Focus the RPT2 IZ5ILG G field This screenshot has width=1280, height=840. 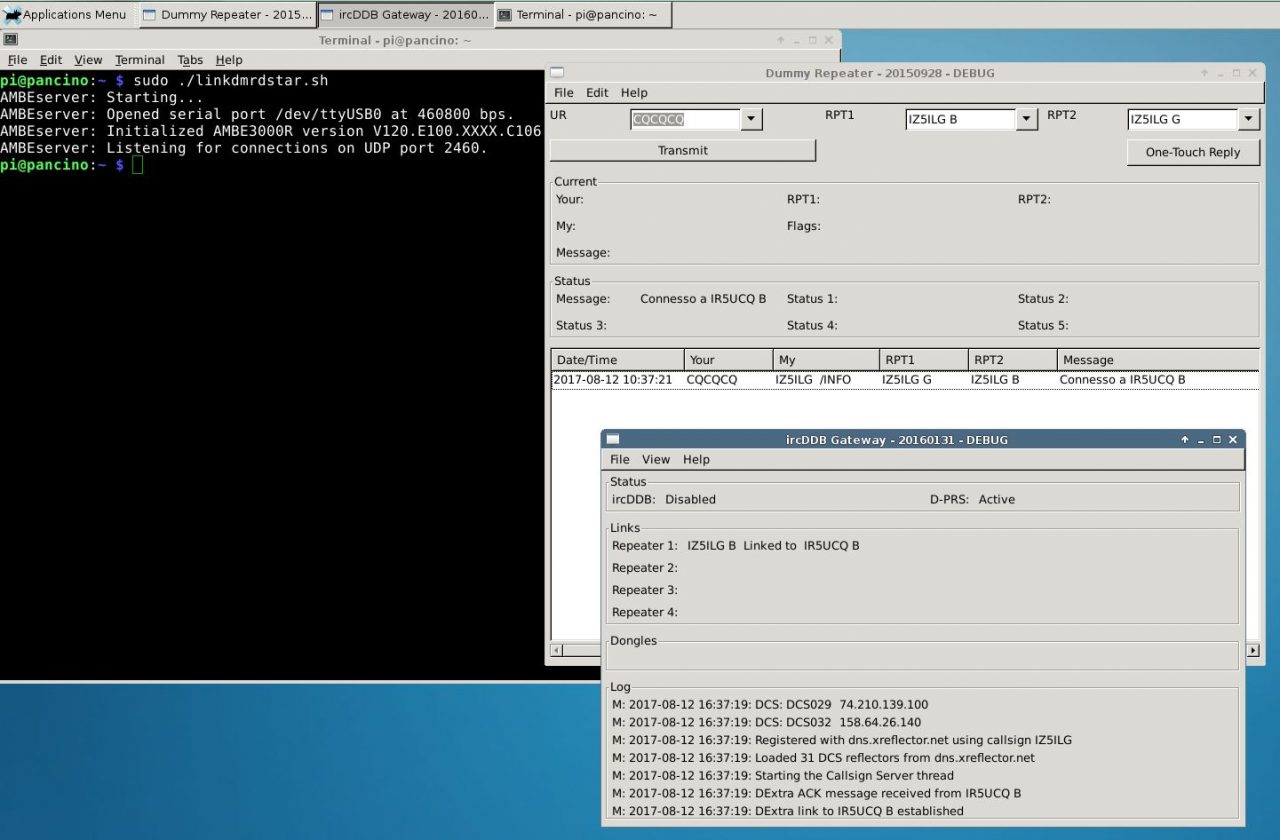[x=1183, y=119]
